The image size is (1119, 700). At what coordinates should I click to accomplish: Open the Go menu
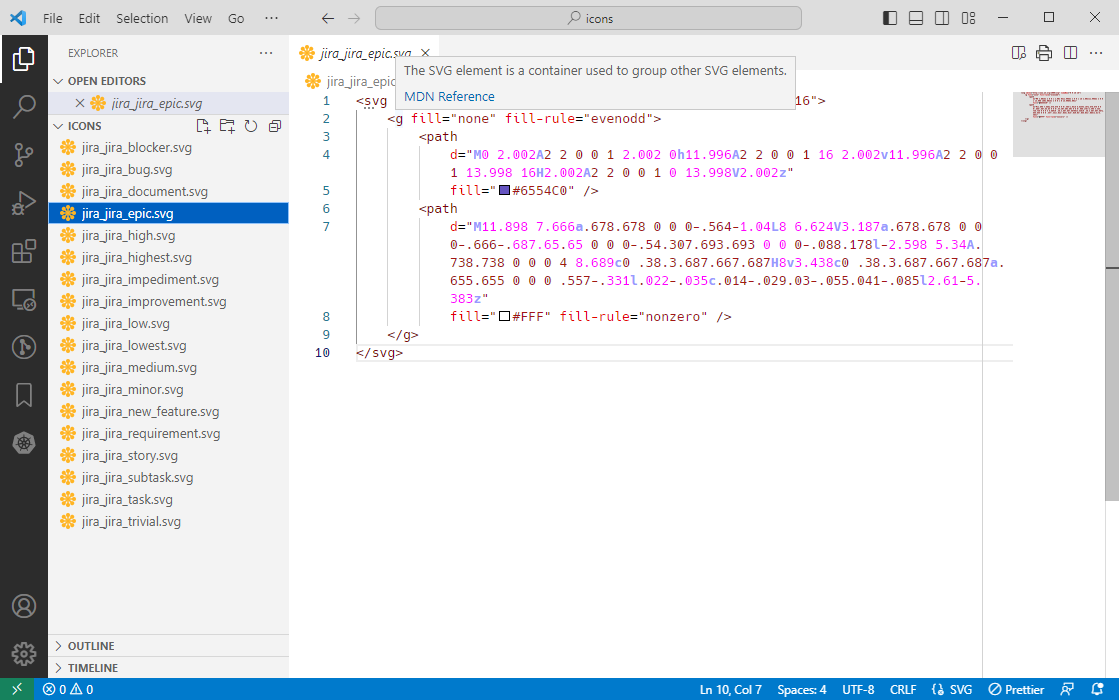click(x=236, y=19)
